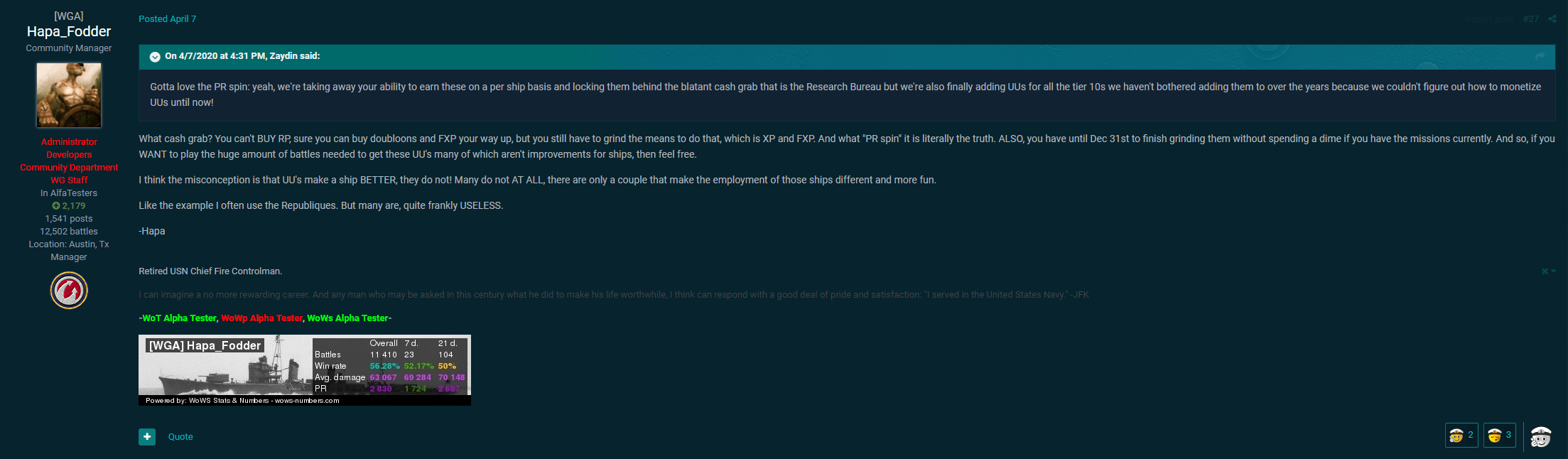This screenshot has height=459, width=1568.
Task: Click the Report post link
Action: click(x=1490, y=19)
